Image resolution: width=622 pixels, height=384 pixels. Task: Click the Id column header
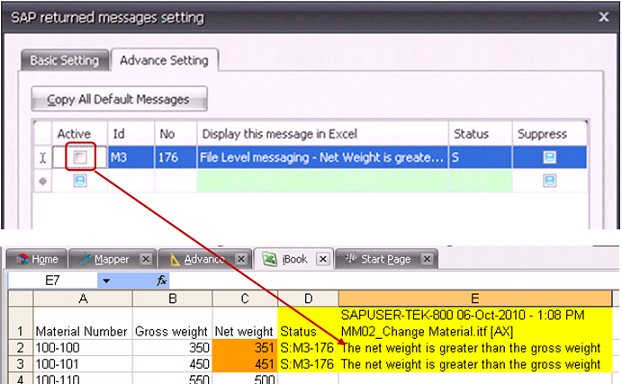tap(131, 134)
